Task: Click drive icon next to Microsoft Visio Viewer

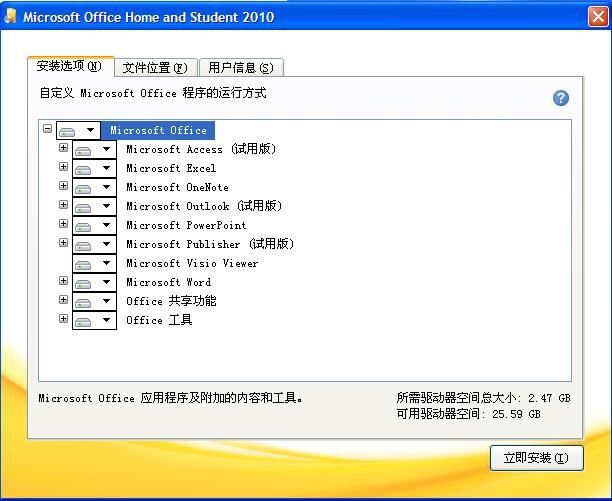Action: (84, 264)
